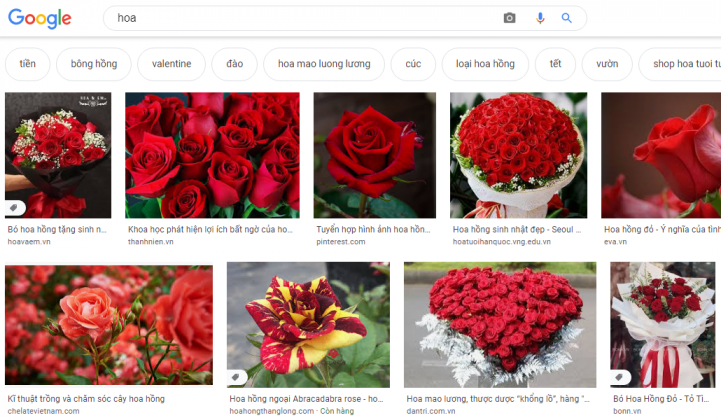Select the "tiền" filter chip
This screenshot has height=420, width=721.
[x=28, y=64]
